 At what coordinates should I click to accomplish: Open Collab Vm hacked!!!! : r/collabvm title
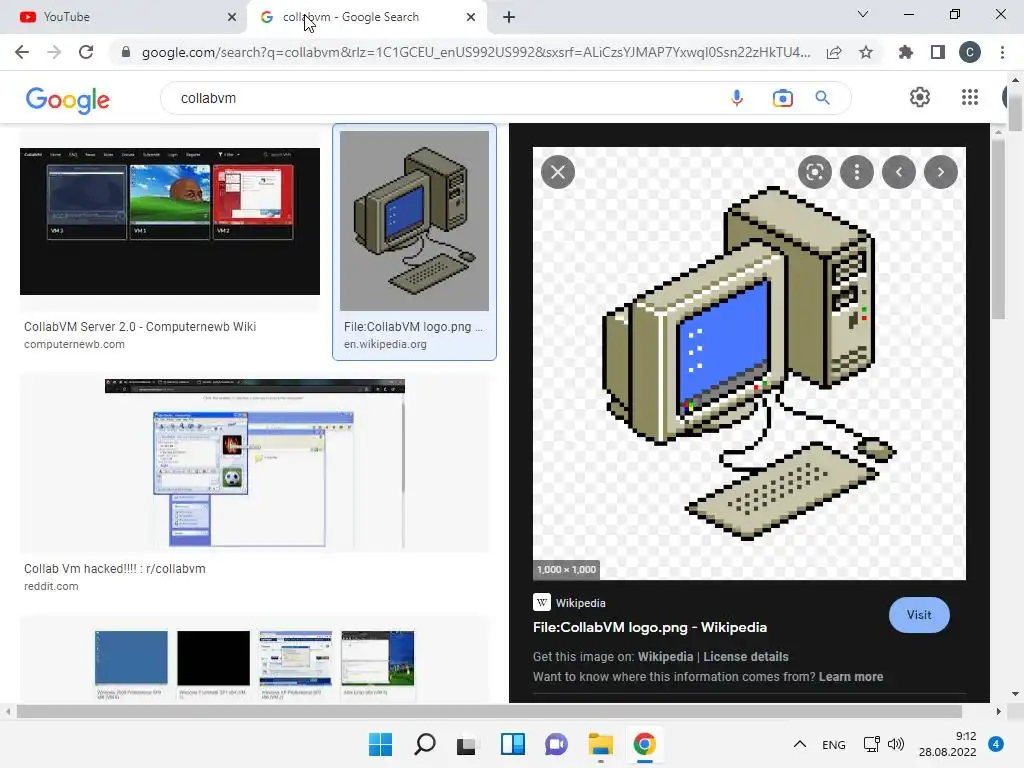[x=115, y=569]
